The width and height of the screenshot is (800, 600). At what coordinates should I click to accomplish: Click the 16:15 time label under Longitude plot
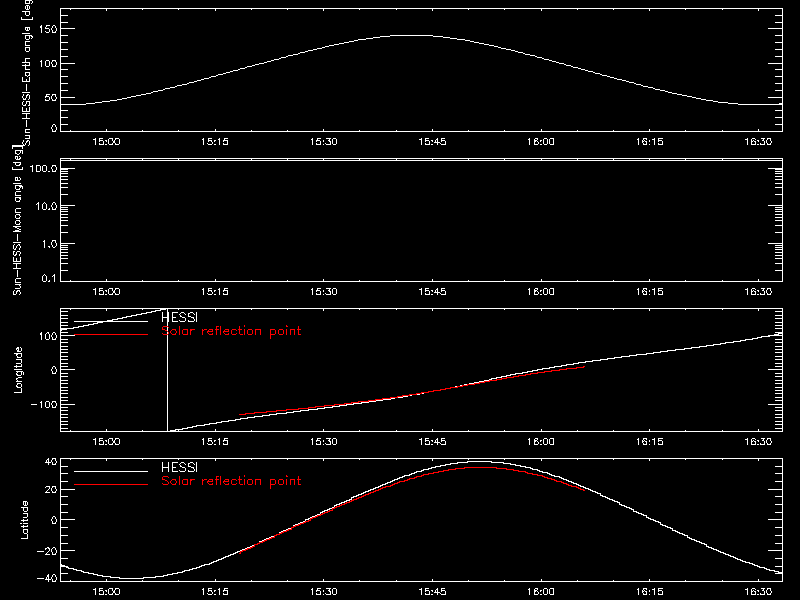(649, 441)
